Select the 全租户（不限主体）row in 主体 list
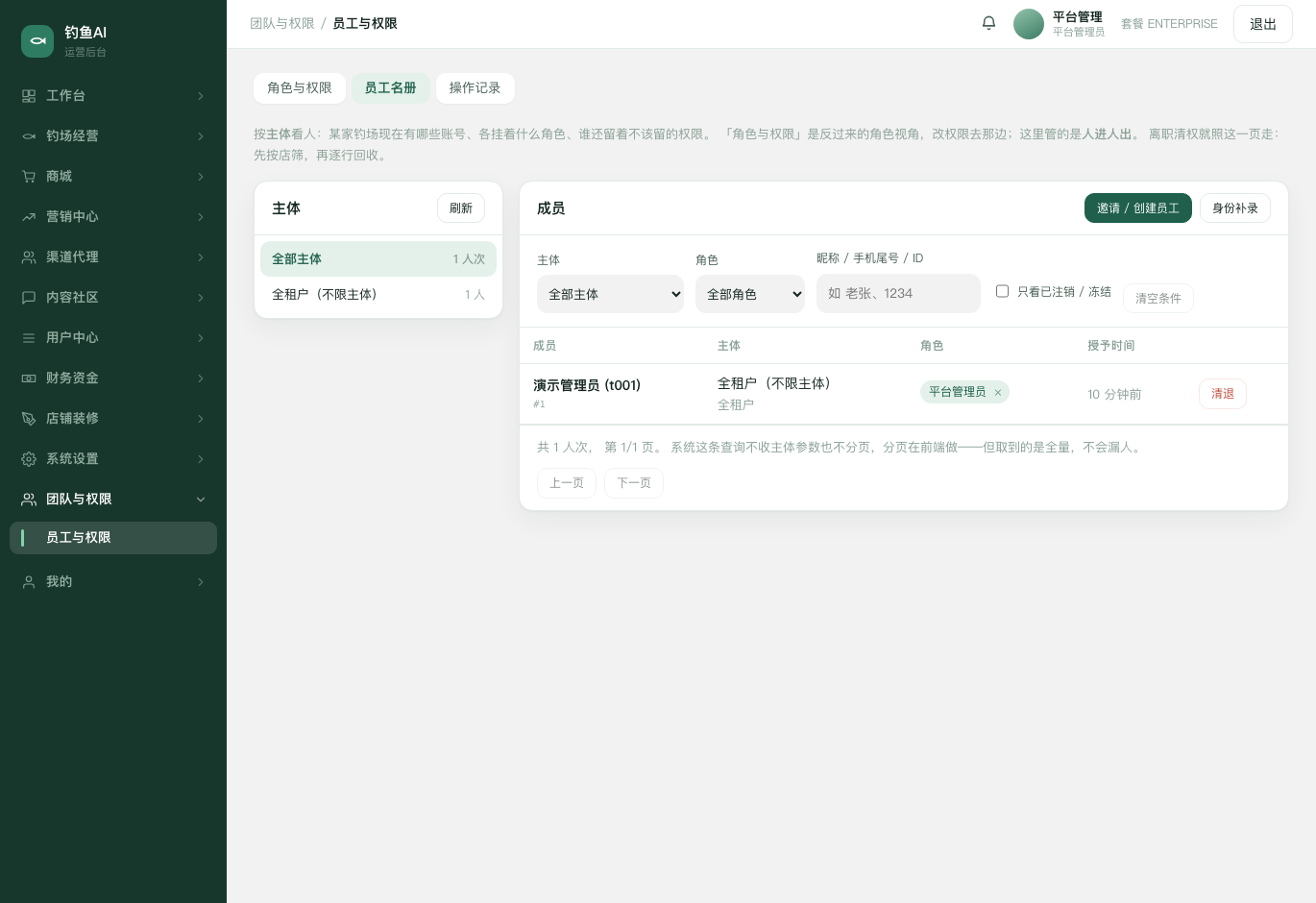 pyautogui.click(x=378, y=295)
